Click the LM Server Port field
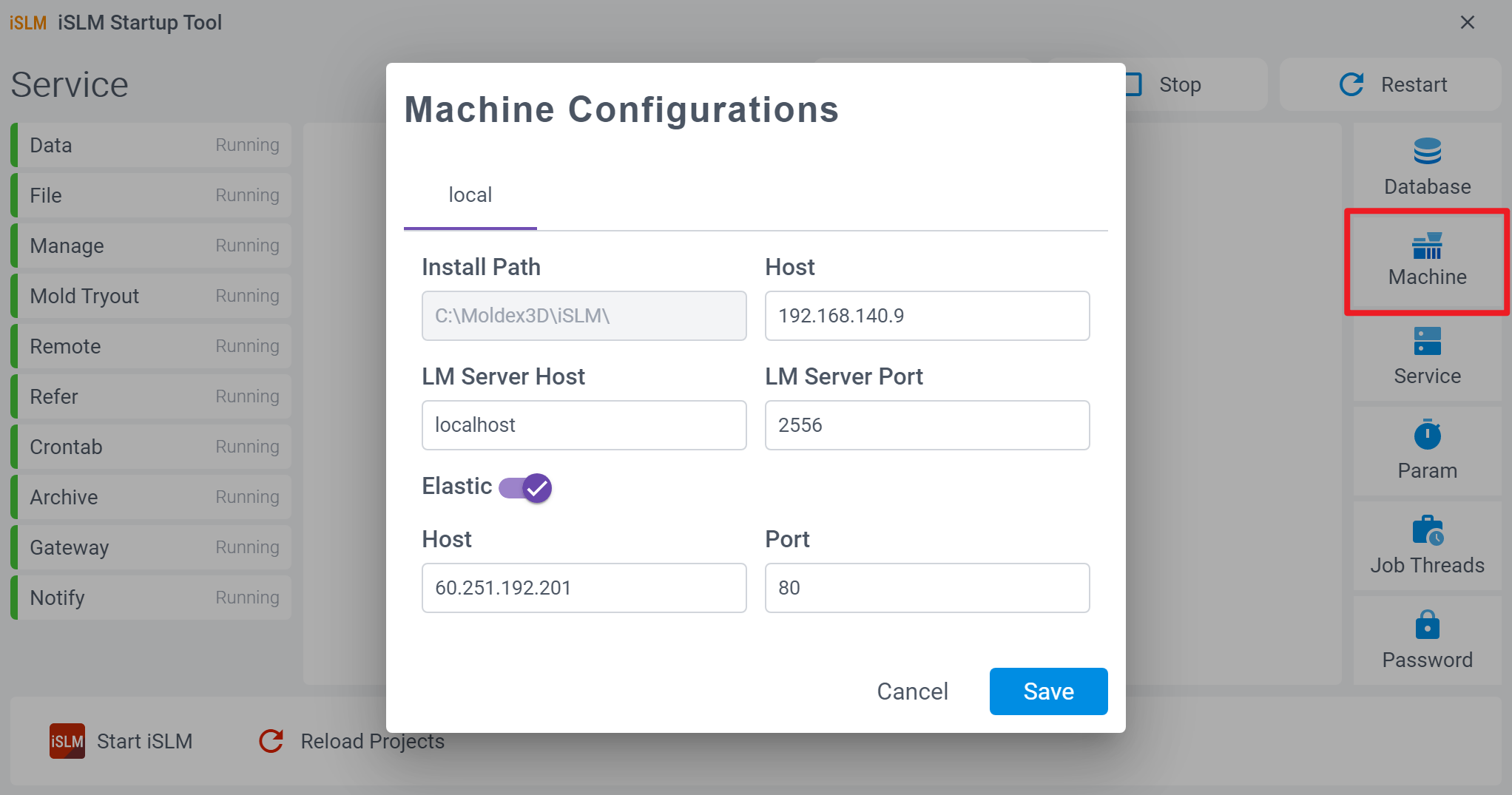This screenshot has width=1512, height=795. [926, 425]
